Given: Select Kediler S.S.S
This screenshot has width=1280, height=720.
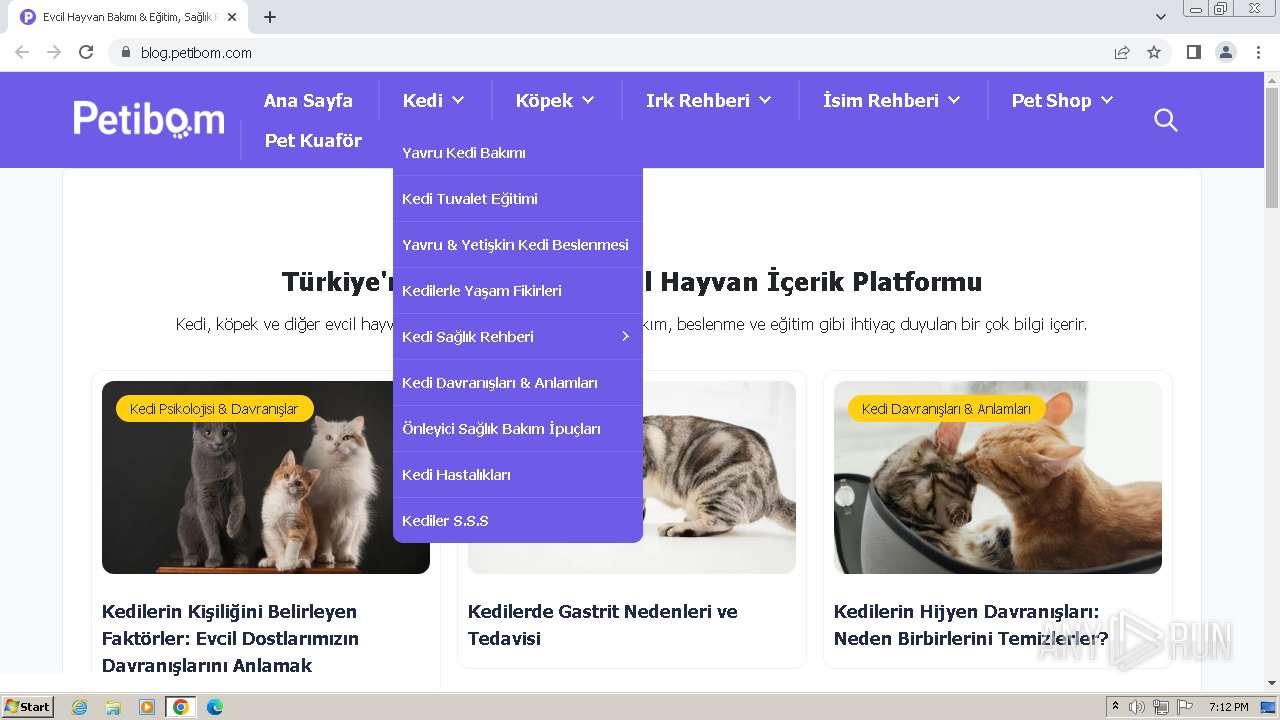Looking at the screenshot, I should (518, 521).
